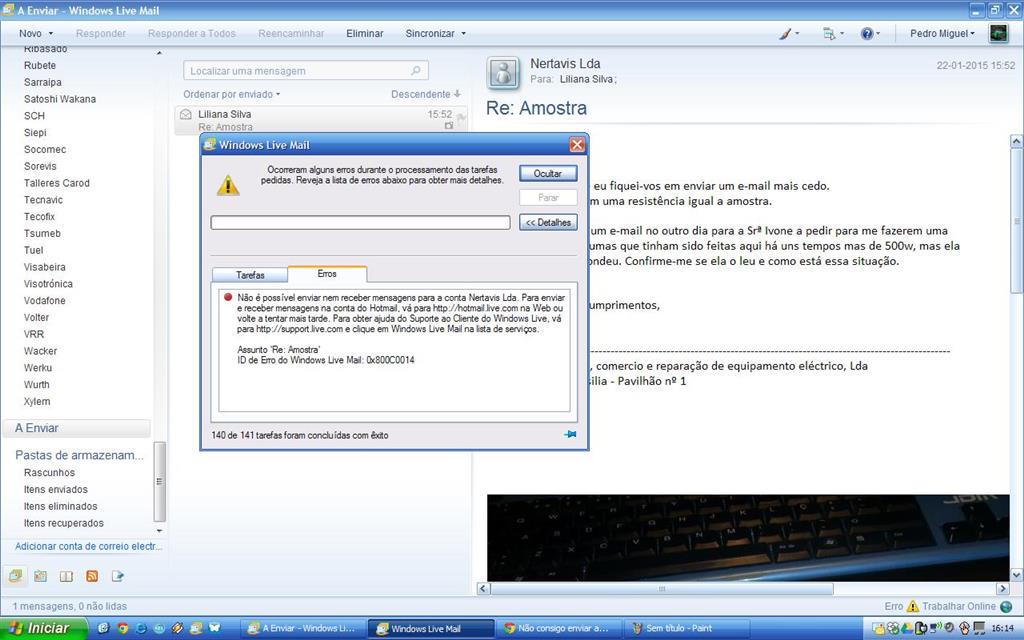Select the Vodafone folder
Viewport: 1024px width, 640px height.
pos(44,300)
